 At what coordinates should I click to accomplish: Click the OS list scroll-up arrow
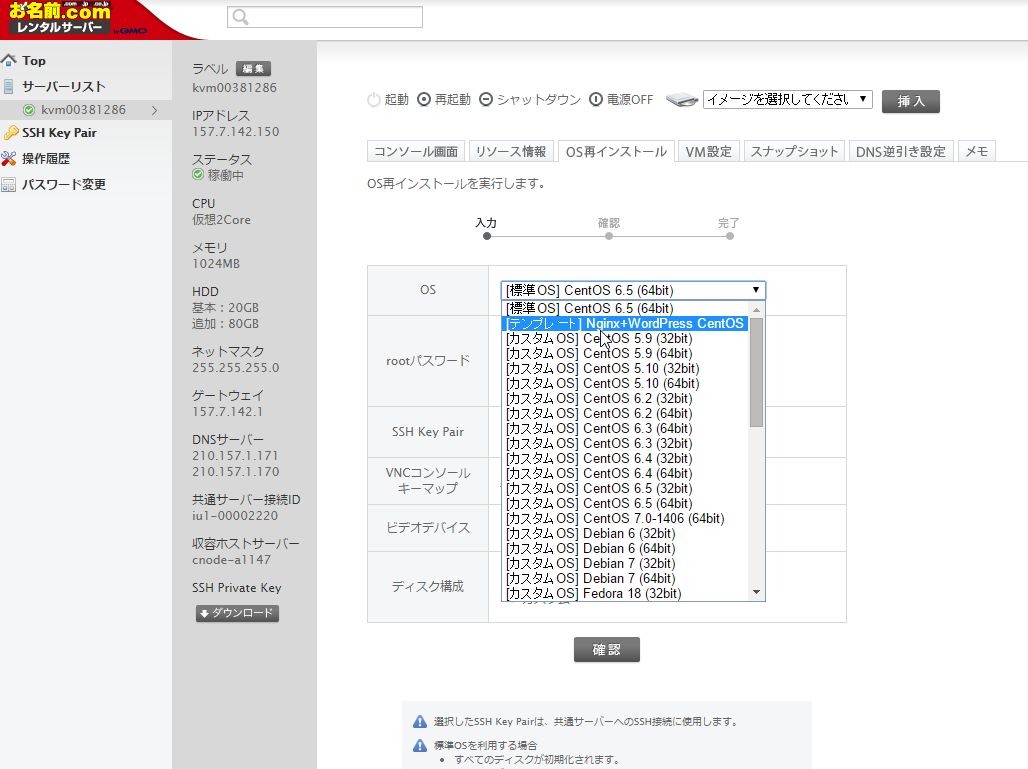pos(757,309)
